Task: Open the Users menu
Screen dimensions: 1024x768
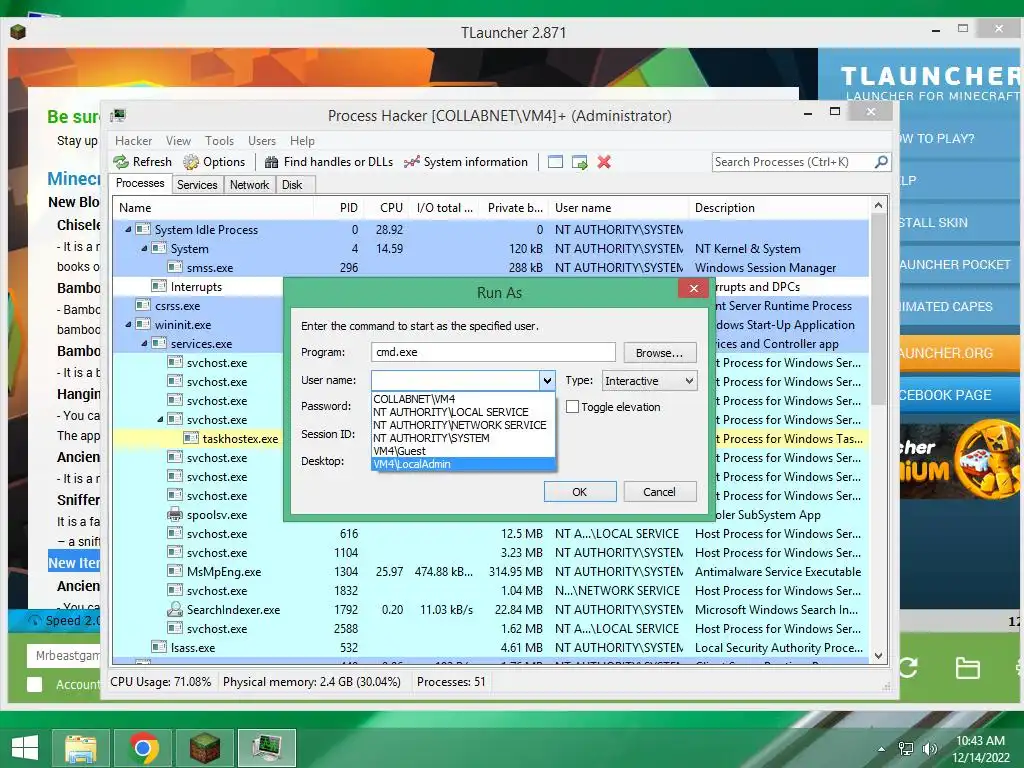Action: (x=262, y=140)
